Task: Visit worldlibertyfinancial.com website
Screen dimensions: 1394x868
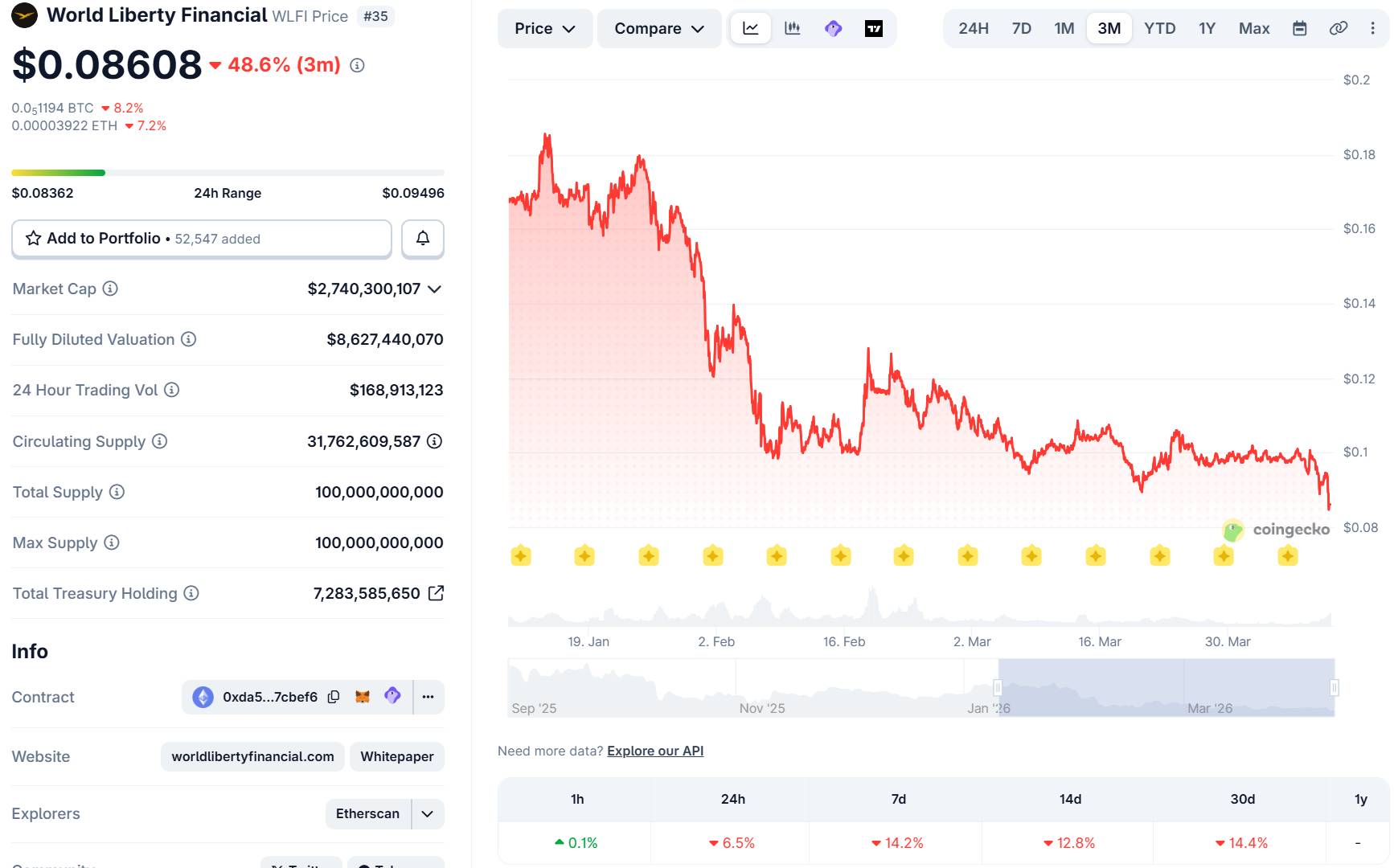Action: (252, 756)
